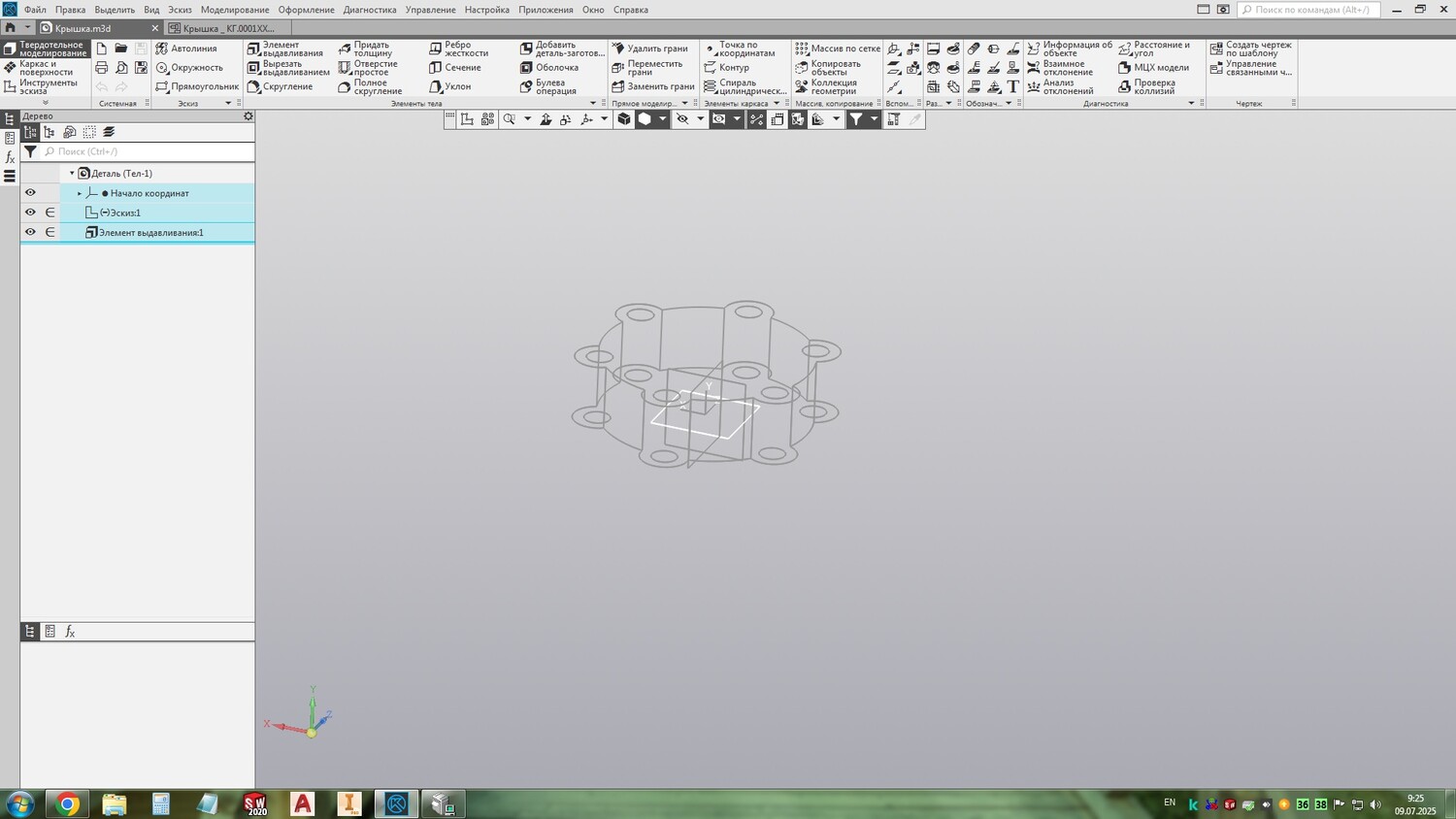Image resolution: width=1456 pixels, height=819 pixels.
Task: Toggle shaded display mode in view toolbar
Action: point(644,119)
